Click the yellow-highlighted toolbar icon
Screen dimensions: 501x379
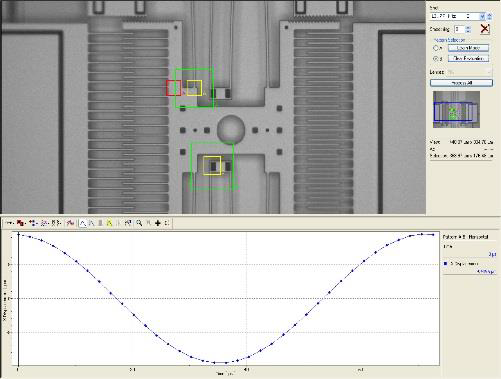pos(109,223)
